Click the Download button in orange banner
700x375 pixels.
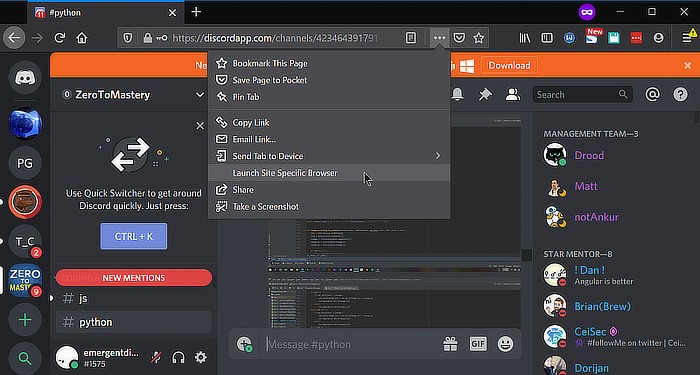(509, 65)
